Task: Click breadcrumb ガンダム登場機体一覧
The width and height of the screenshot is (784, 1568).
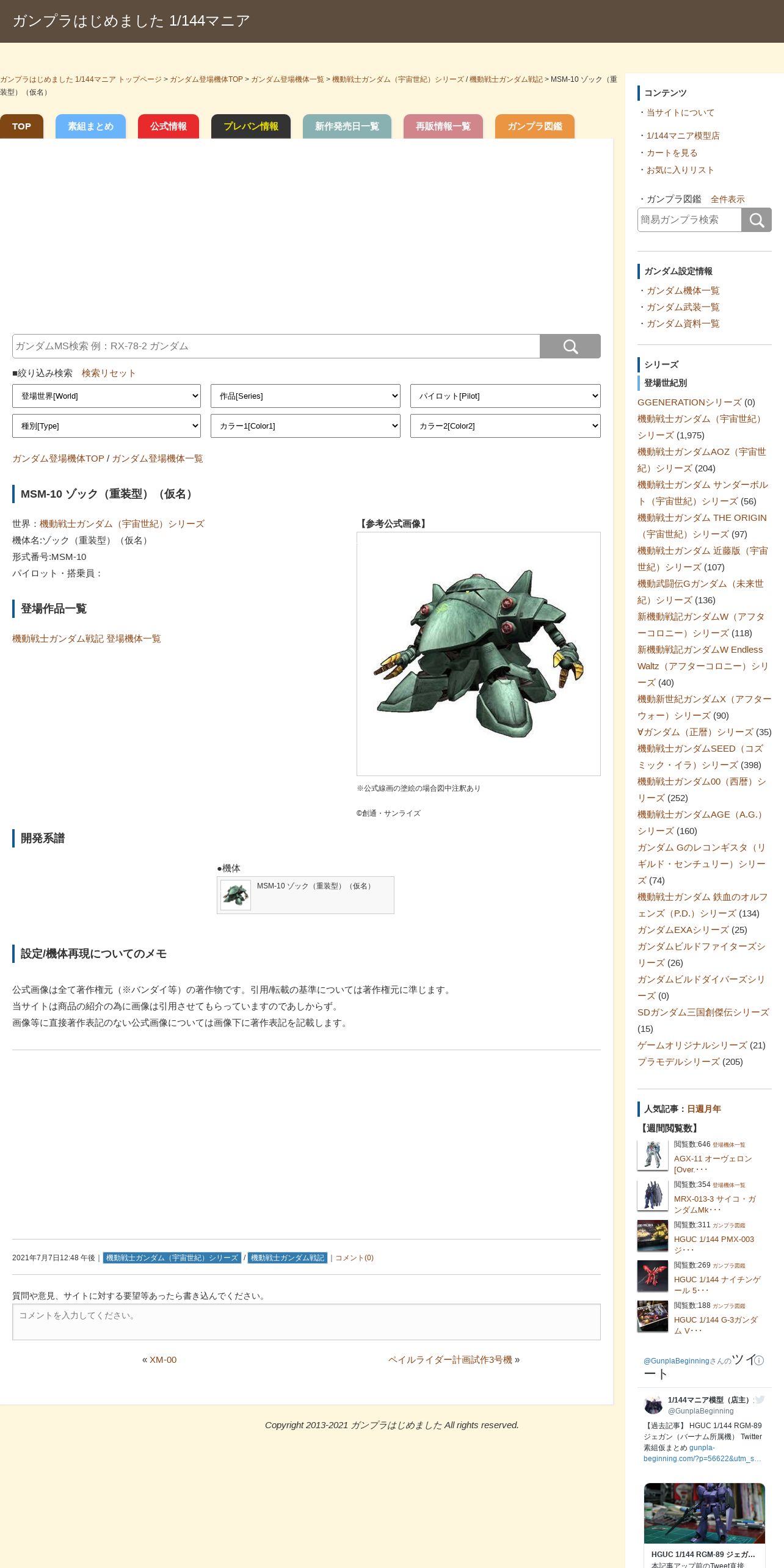Action: 288,79
